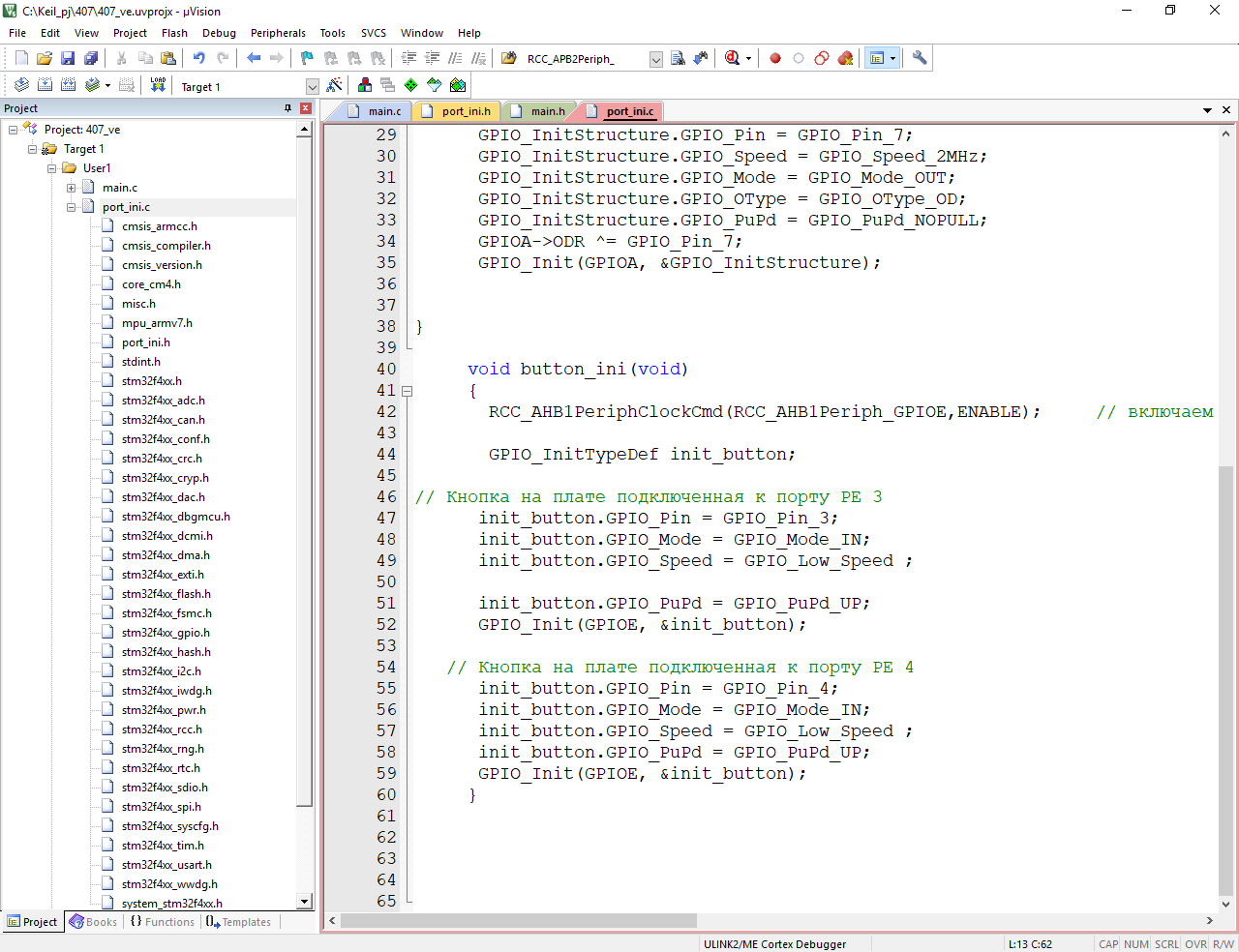Indent the selected lines
1239x952 pixels.
click(408, 58)
